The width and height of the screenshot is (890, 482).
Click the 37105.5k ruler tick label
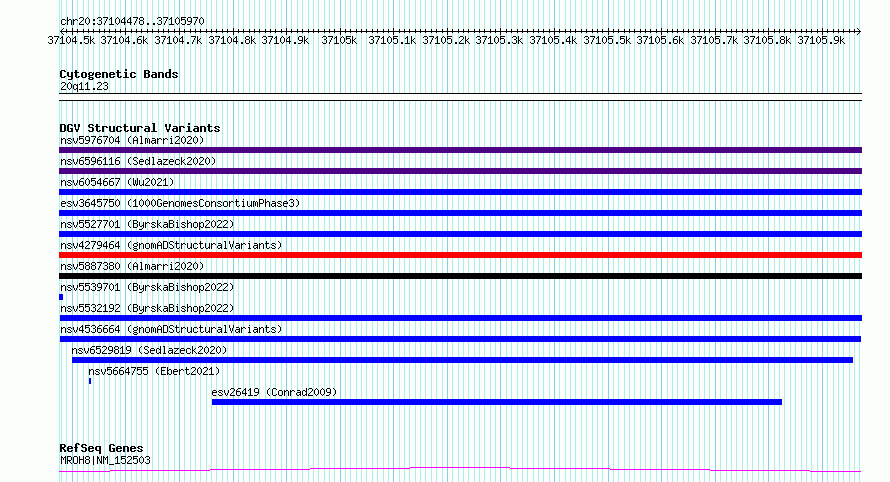point(607,40)
